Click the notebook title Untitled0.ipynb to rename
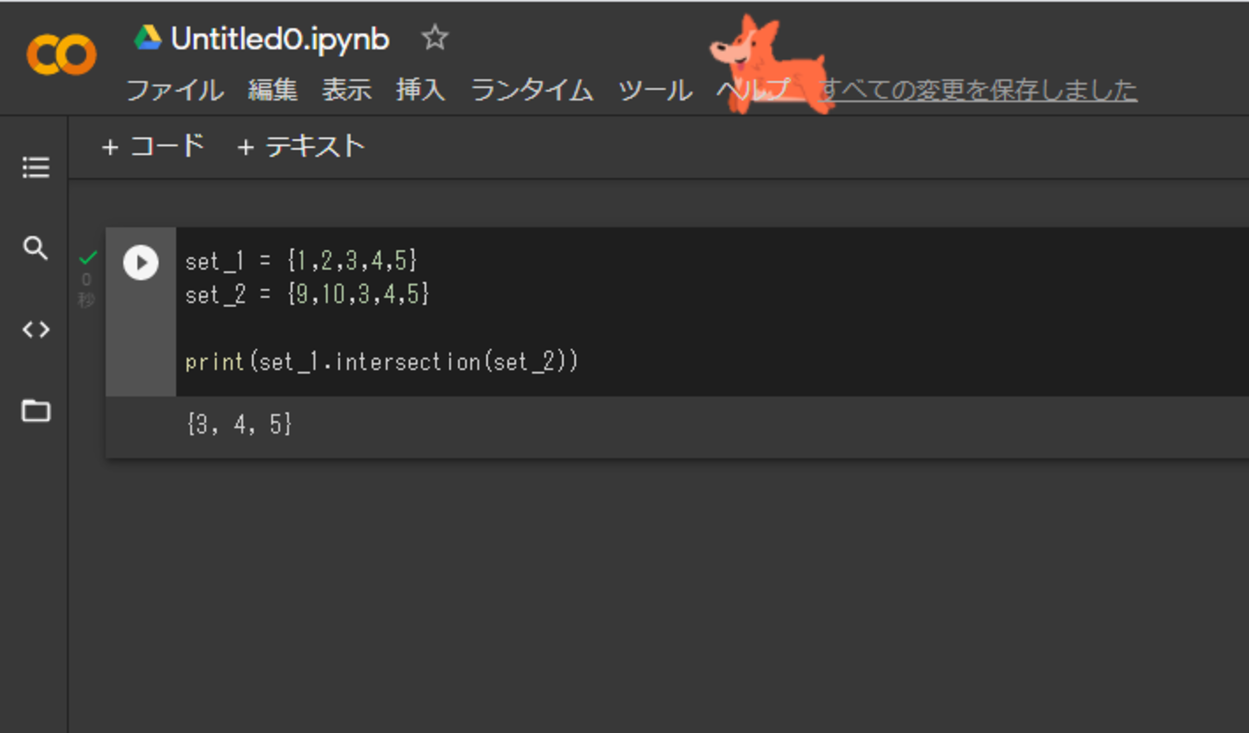The image size is (1249, 733). pos(280,39)
